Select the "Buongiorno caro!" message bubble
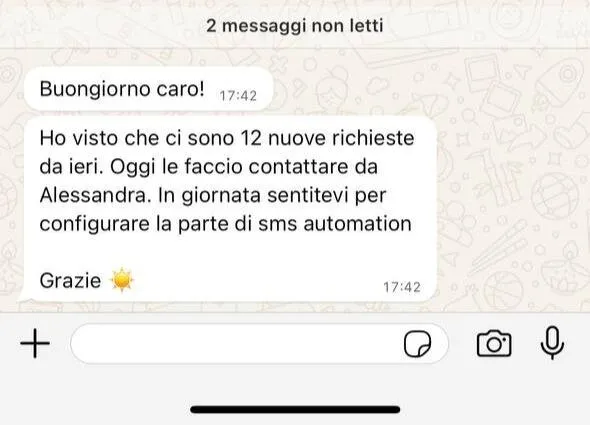This screenshot has height=425, width=590. [x=149, y=89]
